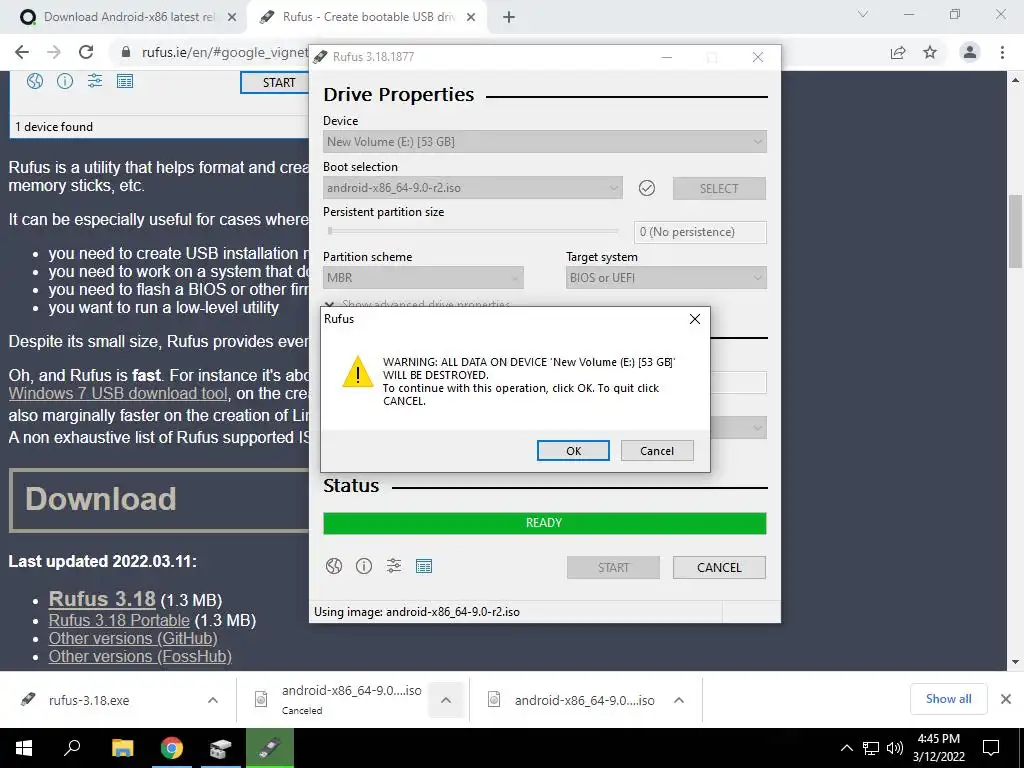Close the Chrome downloads bar
The image size is (1024, 768).
1006,699
